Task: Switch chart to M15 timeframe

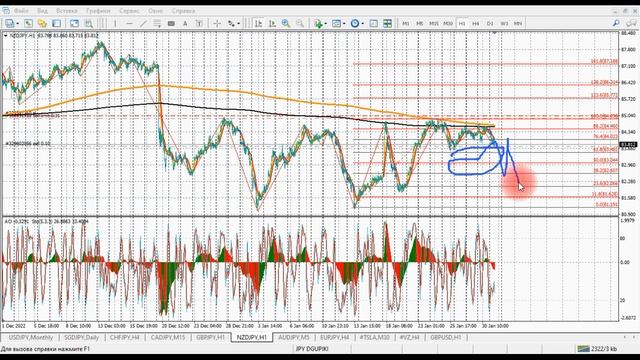Action: coord(433,24)
